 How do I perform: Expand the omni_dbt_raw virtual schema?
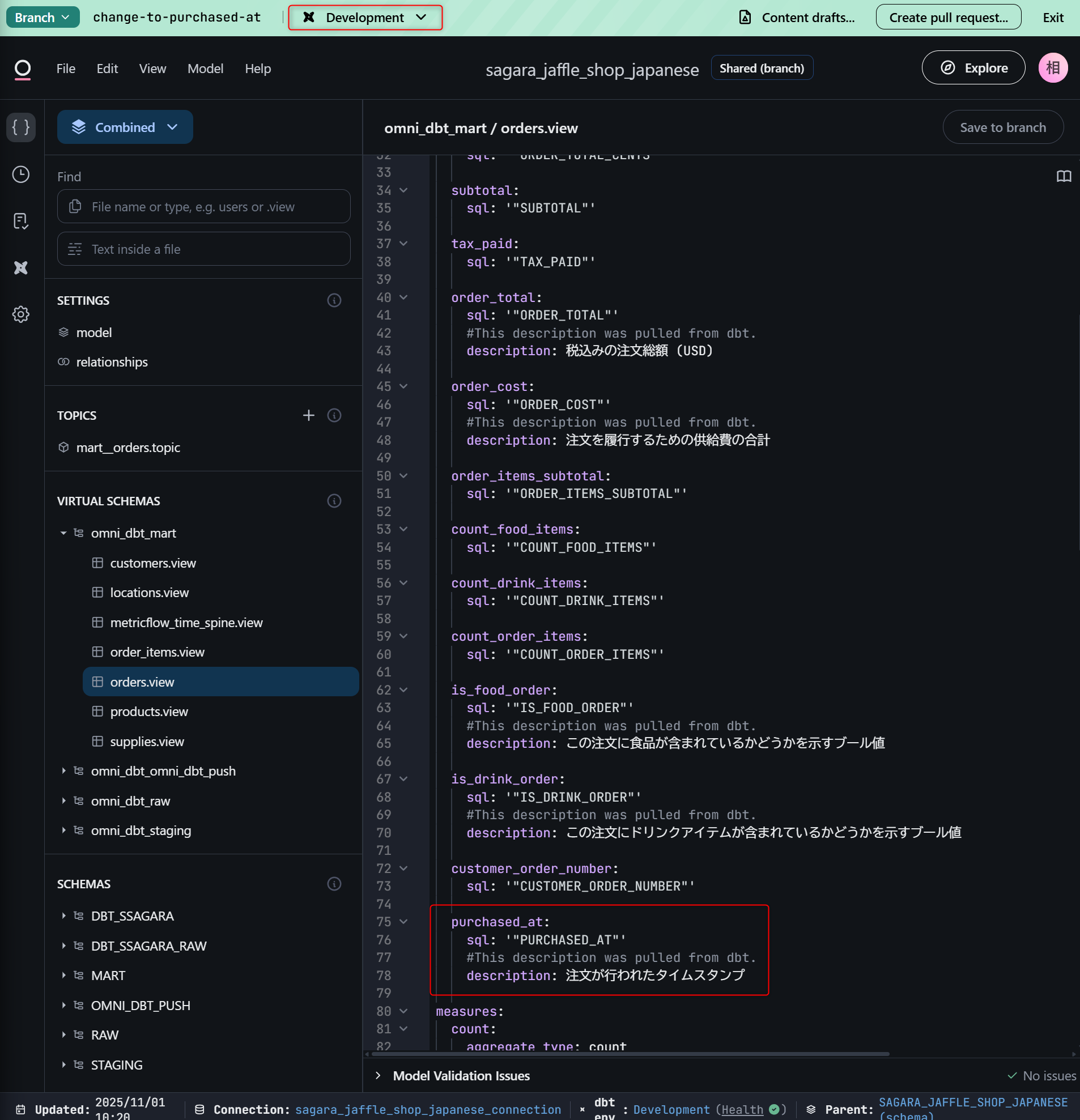tap(63, 800)
